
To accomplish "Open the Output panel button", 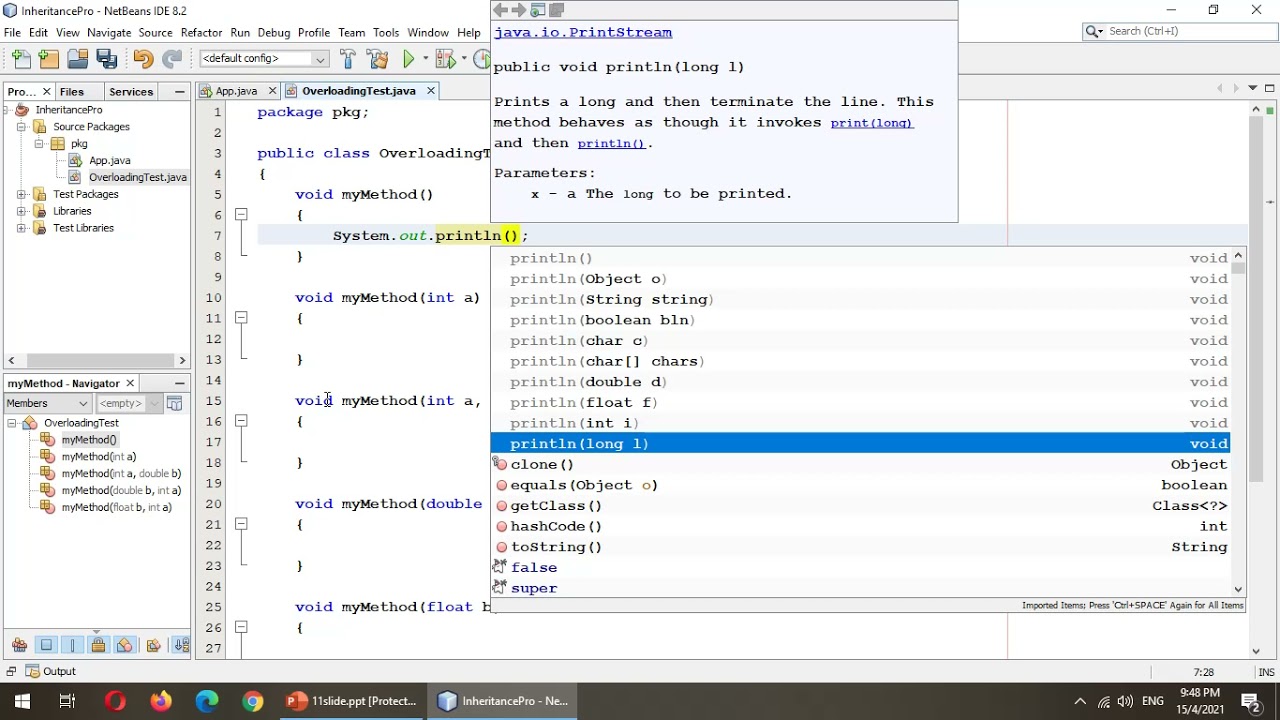I will click(x=51, y=672).
